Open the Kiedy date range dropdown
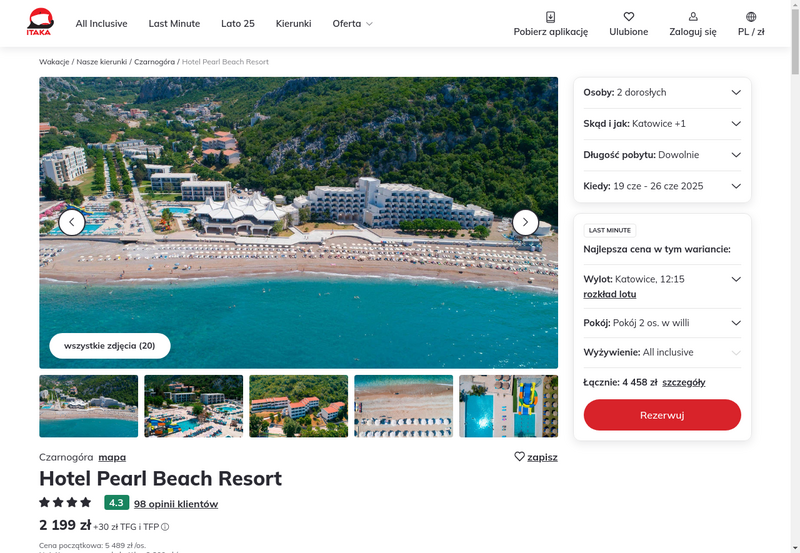The width and height of the screenshot is (800, 553). tap(662, 186)
